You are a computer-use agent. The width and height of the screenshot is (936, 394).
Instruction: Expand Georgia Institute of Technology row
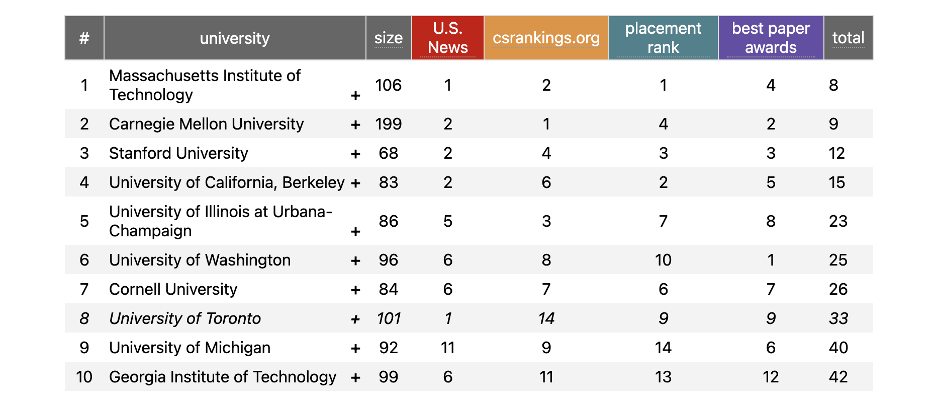355,377
